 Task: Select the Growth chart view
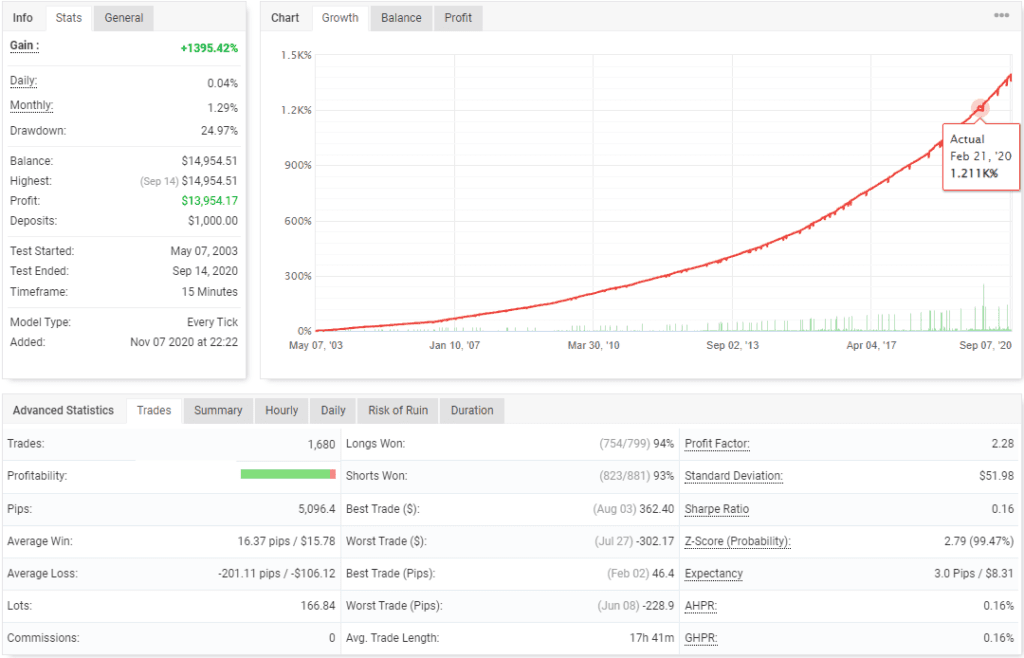tap(339, 17)
